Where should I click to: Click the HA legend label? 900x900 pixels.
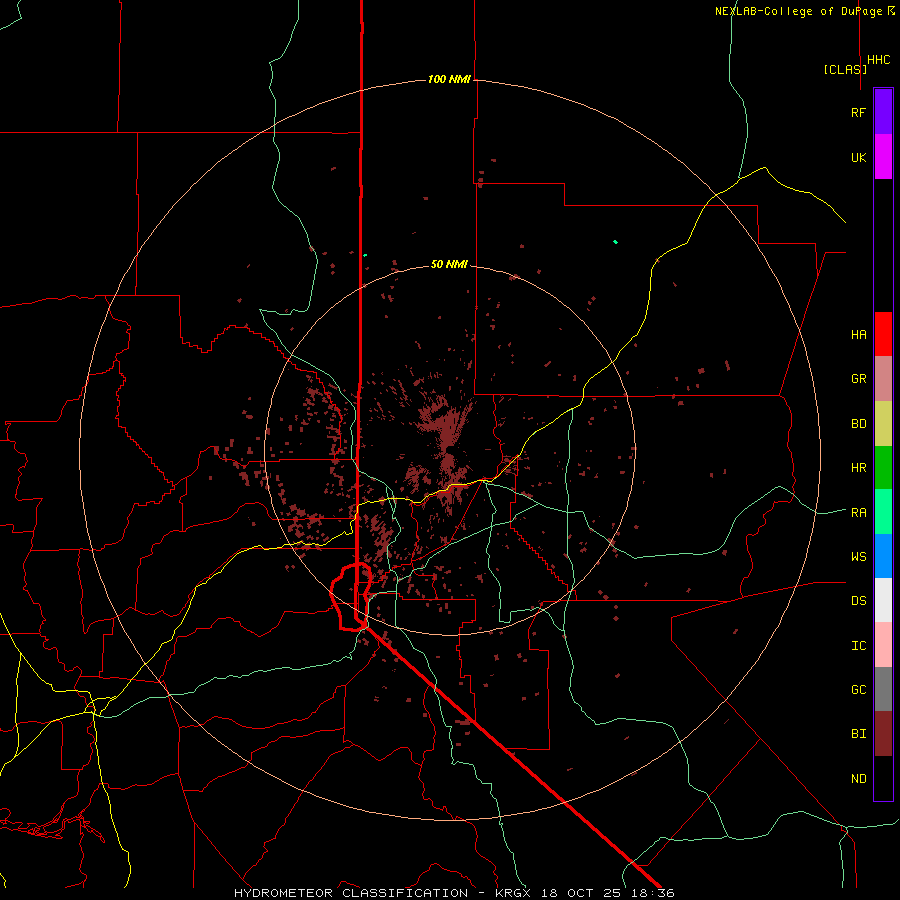tap(858, 335)
